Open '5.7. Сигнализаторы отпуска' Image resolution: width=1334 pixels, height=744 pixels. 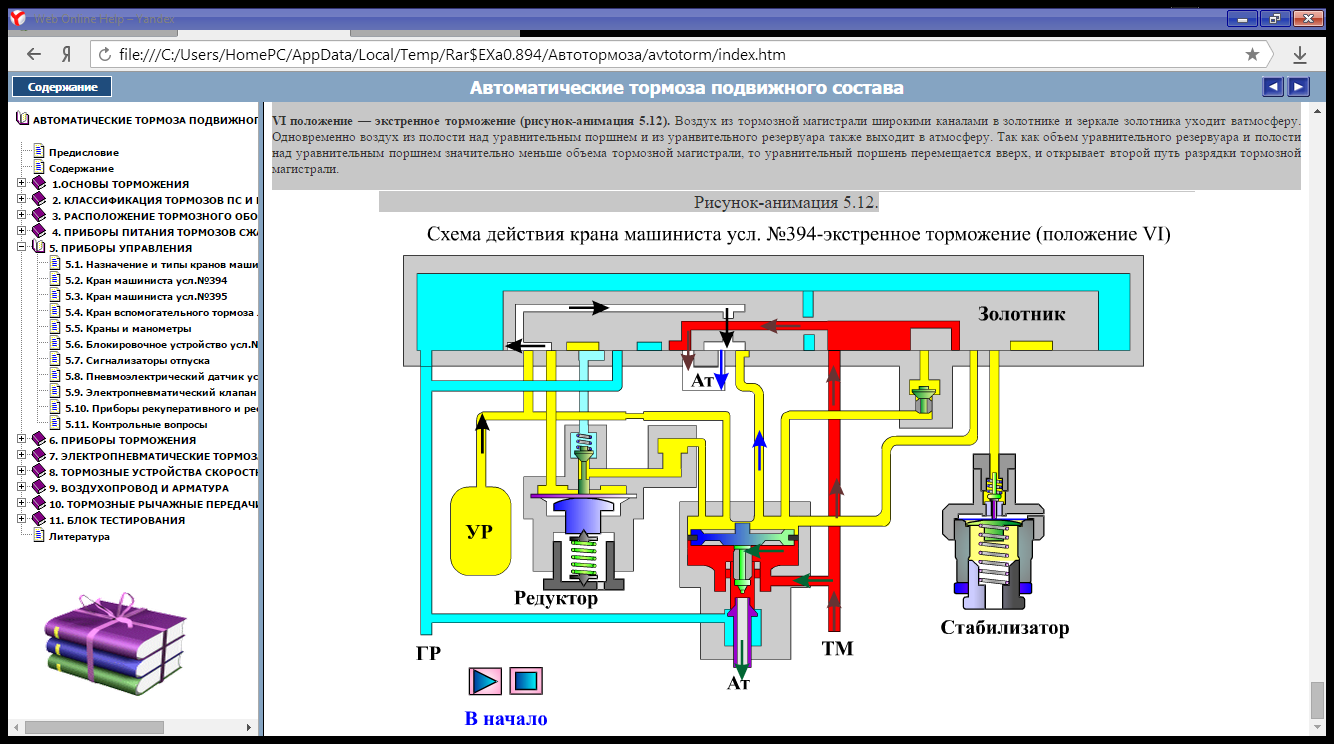[x=137, y=360]
